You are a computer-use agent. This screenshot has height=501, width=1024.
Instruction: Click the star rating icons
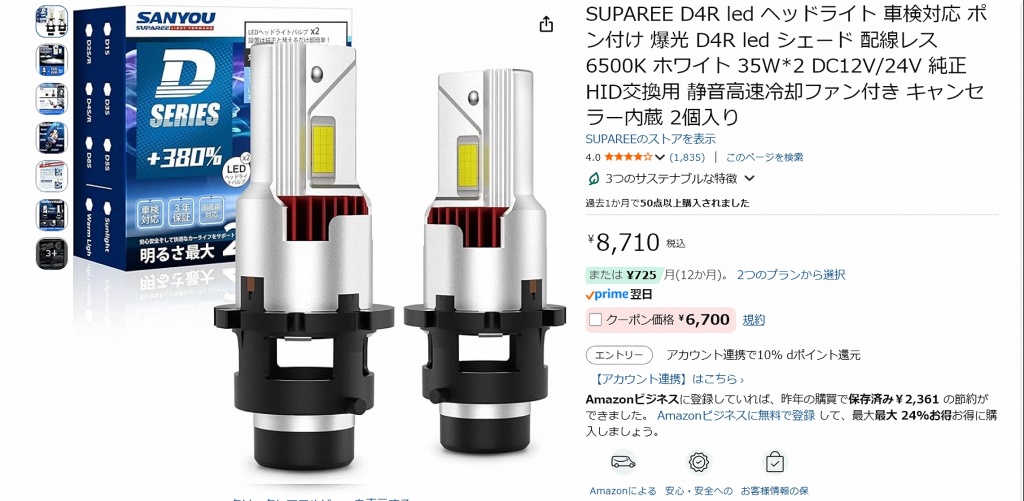pos(628,157)
